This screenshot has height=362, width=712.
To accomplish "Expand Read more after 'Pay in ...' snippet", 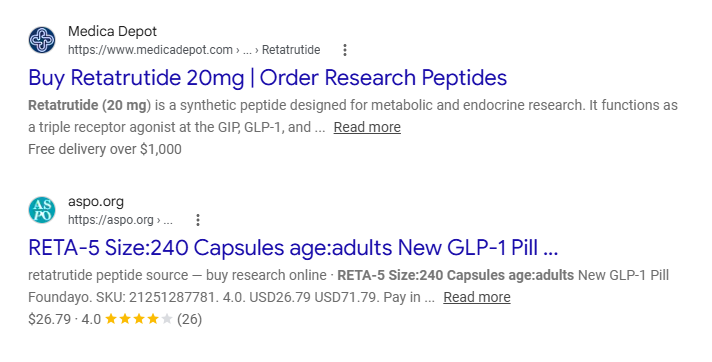I will click(x=477, y=297).
